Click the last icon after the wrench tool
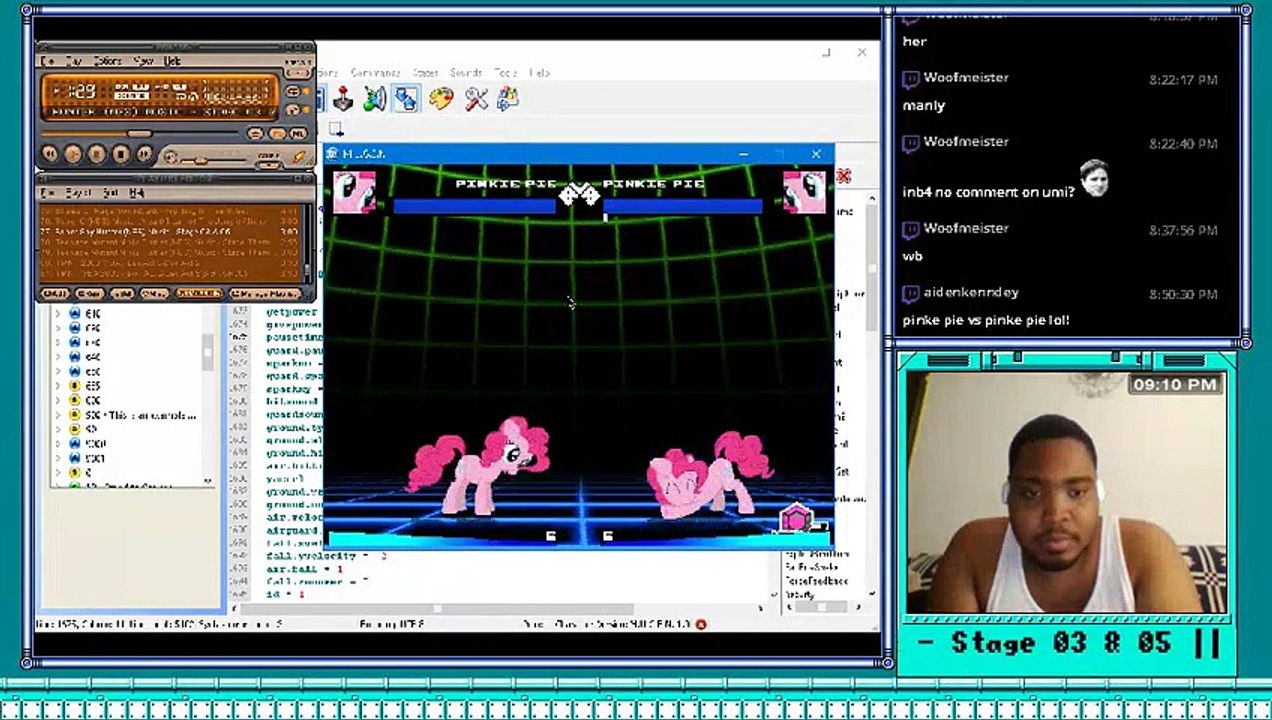 pos(508,99)
